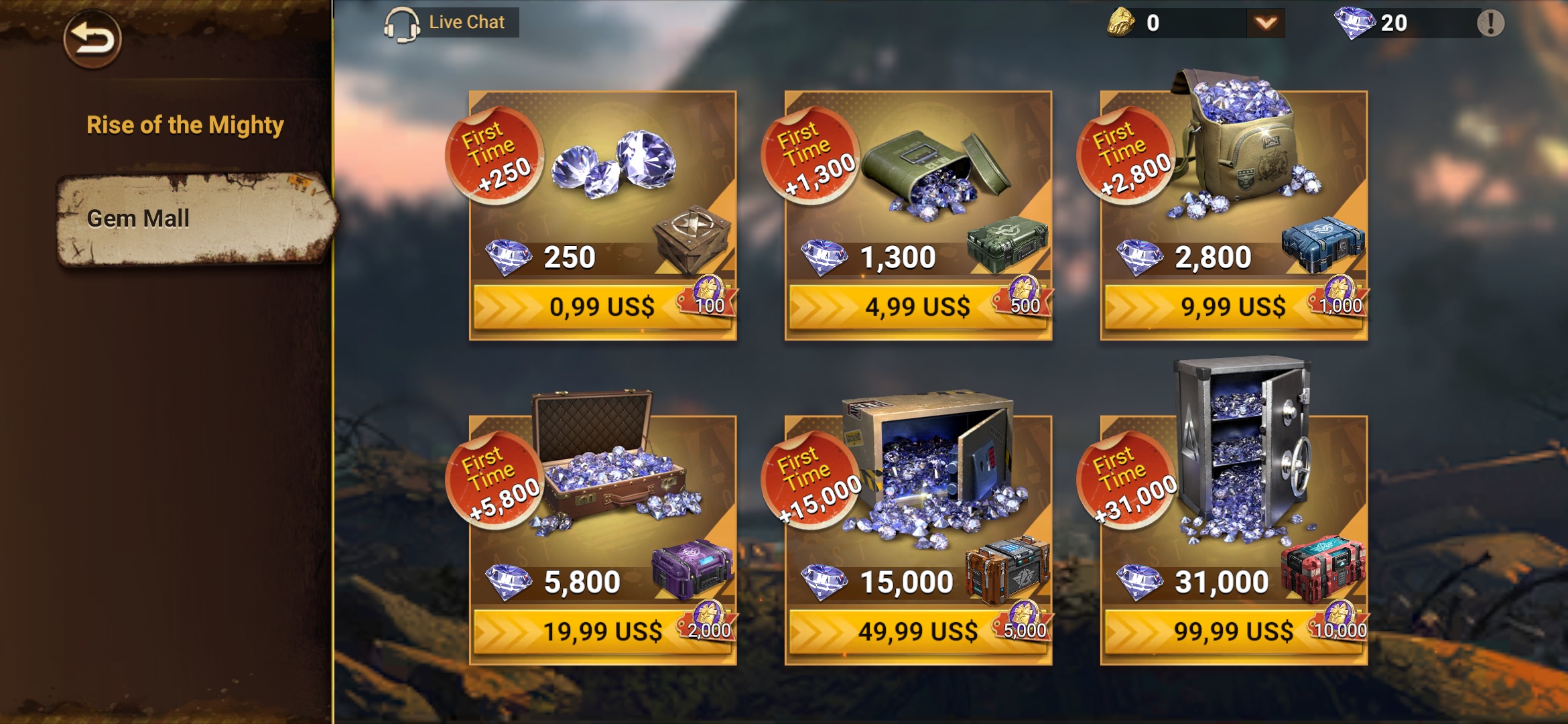Tap the bronze crate bonus icon

[x=692, y=240]
